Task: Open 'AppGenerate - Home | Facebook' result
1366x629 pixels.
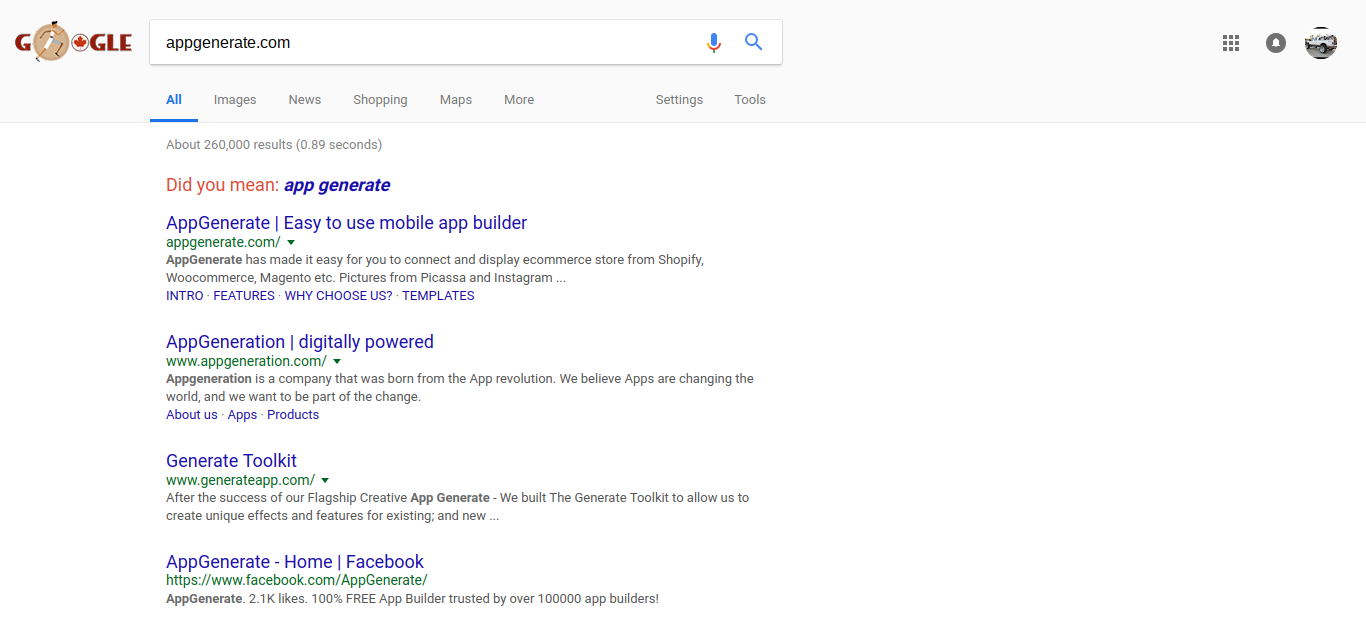Action: [295, 562]
